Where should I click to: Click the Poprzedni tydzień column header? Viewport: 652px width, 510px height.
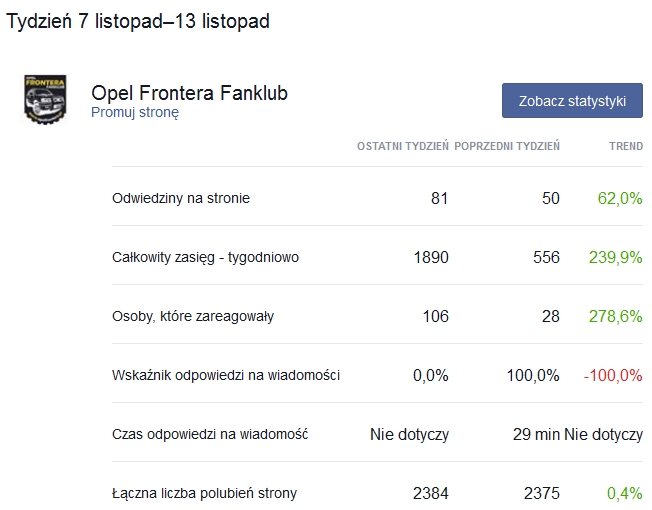point(507,146)
